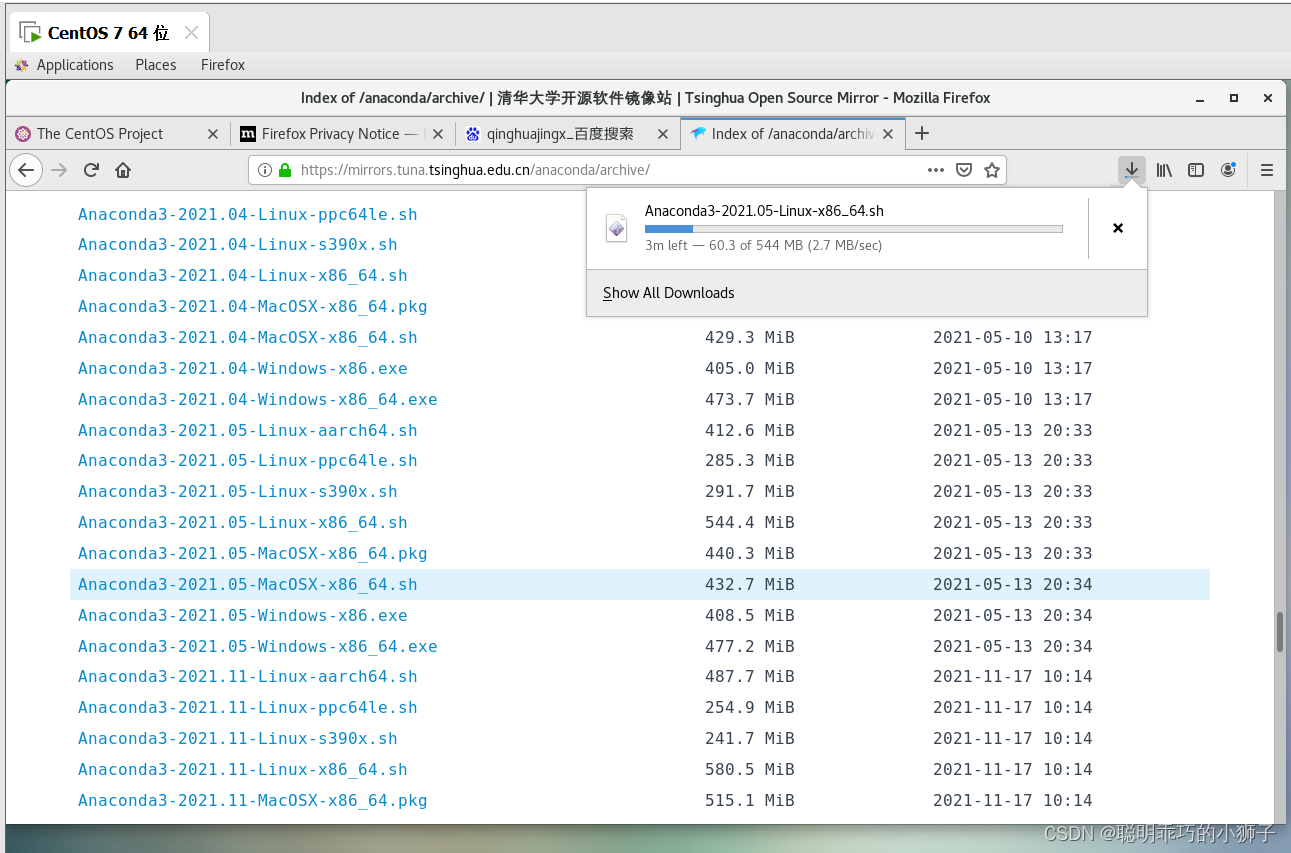Open a new tab with the plus button

click(x=921, y=132)
